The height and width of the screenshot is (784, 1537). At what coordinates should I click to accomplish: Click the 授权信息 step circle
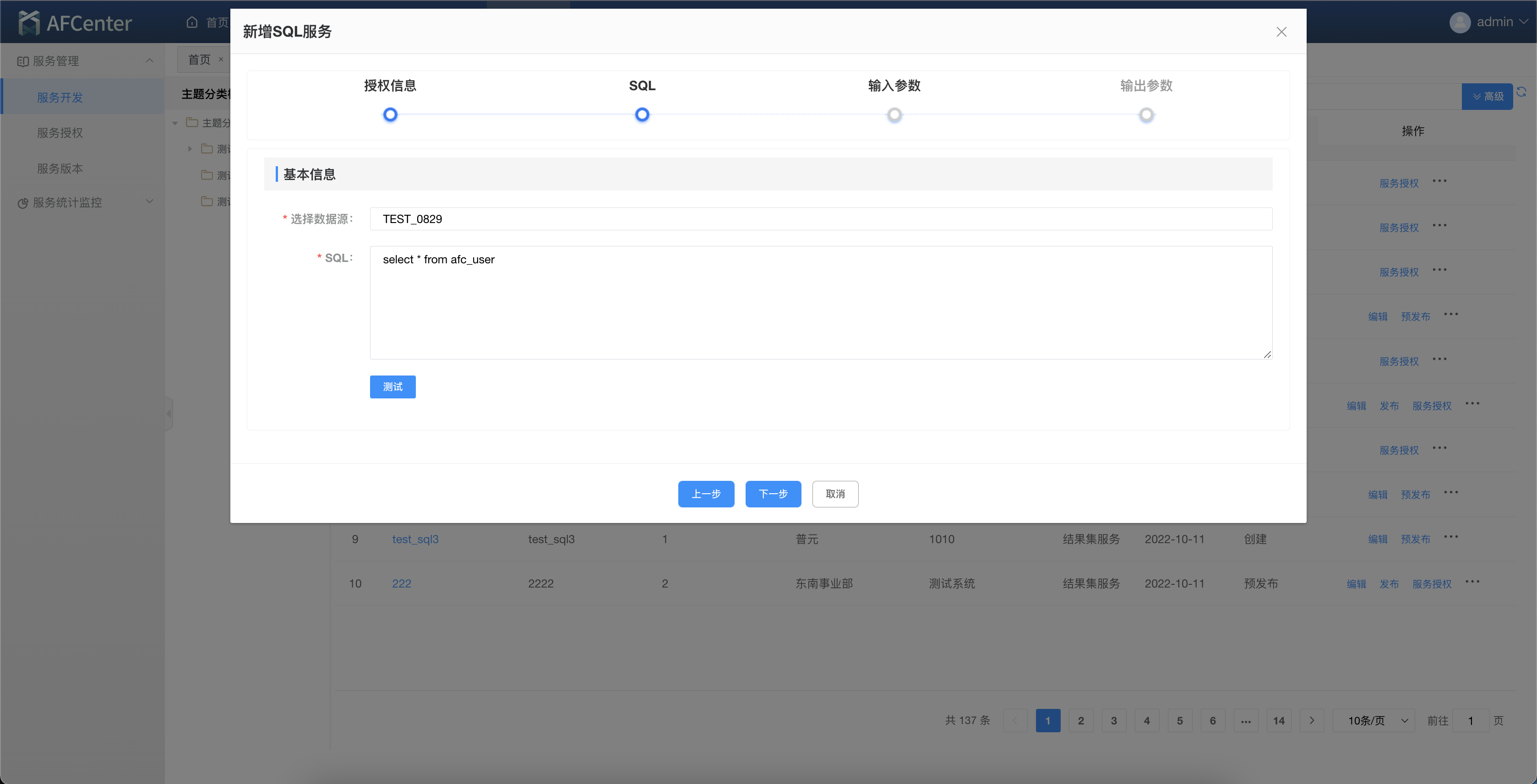click(390, 114)
